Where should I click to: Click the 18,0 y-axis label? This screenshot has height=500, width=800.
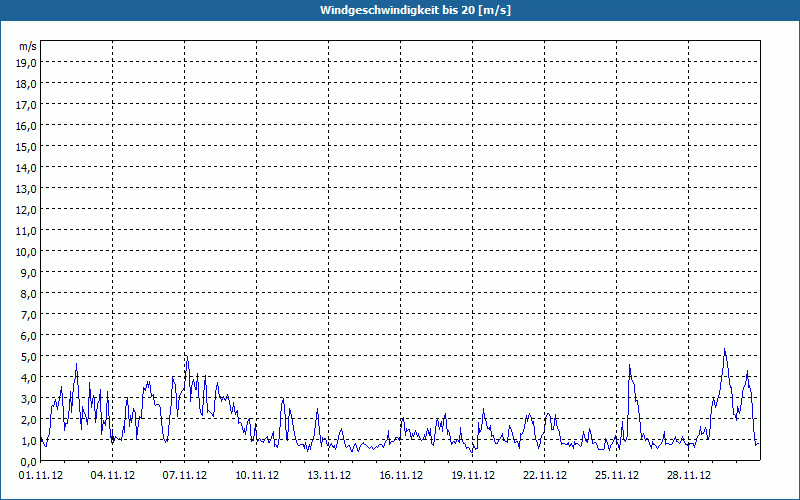(27, 84)
